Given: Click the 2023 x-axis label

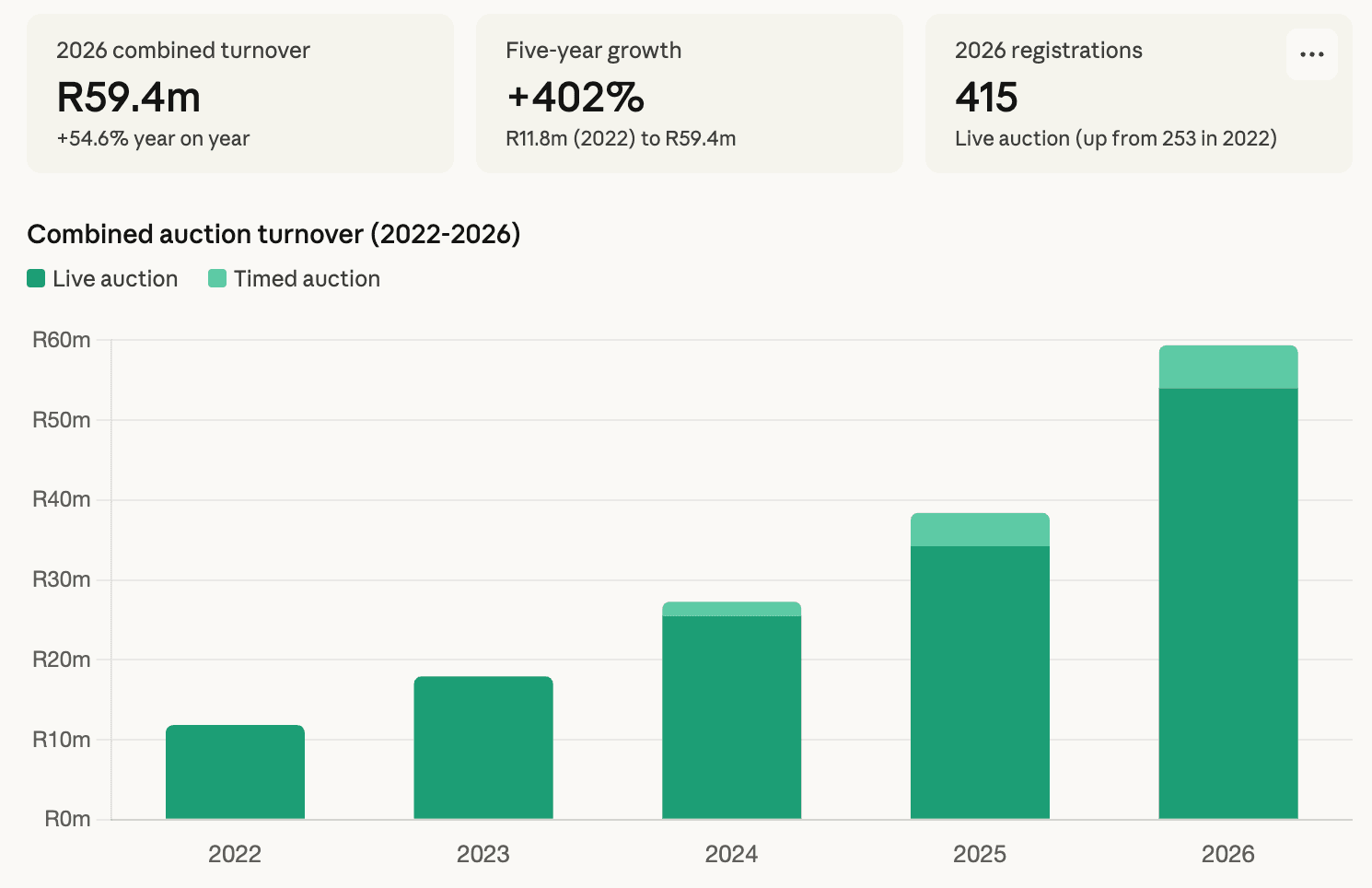Looking at the screenshot, I should 483,854.
